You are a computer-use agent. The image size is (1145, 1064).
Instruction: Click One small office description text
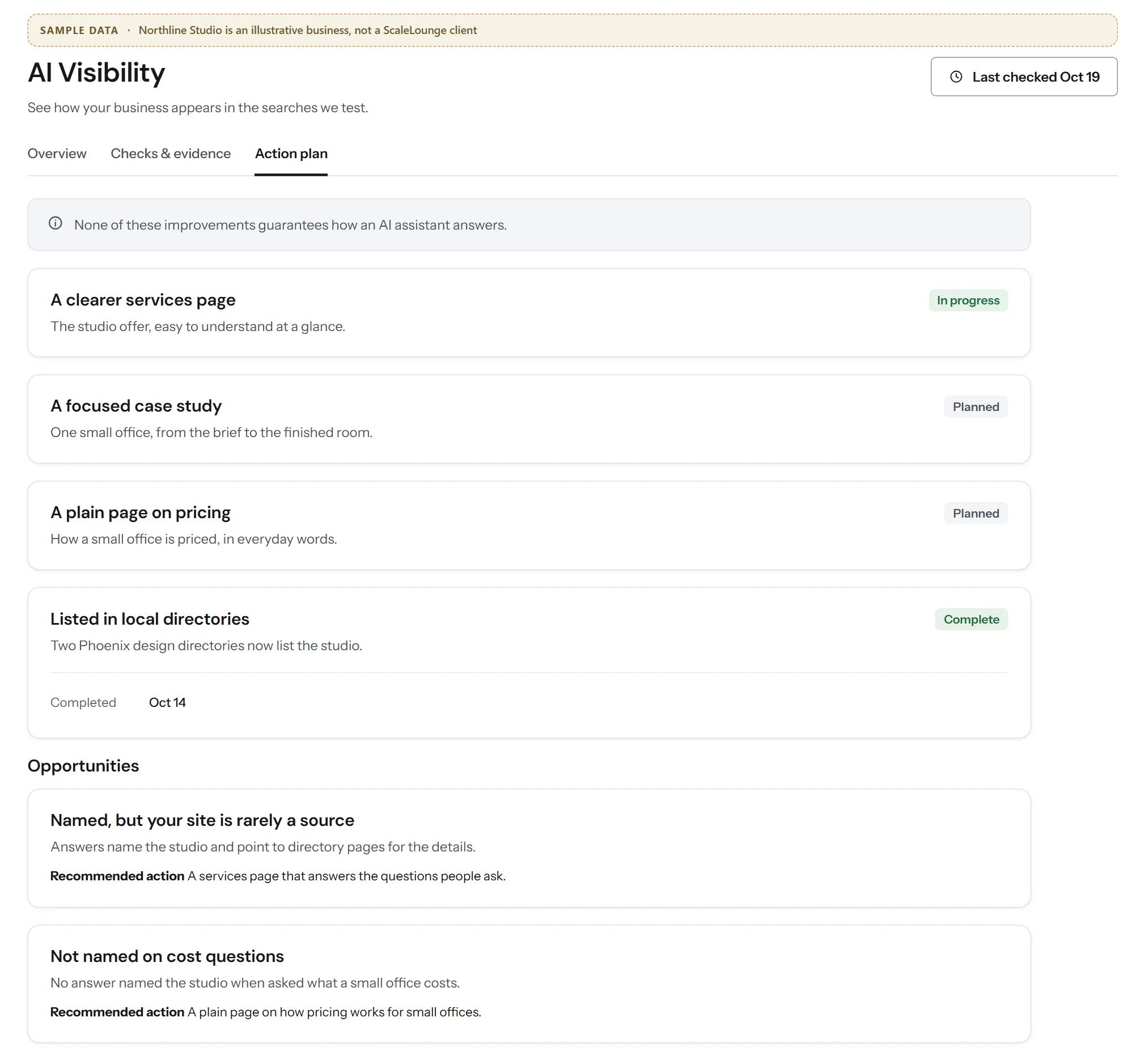211,433
